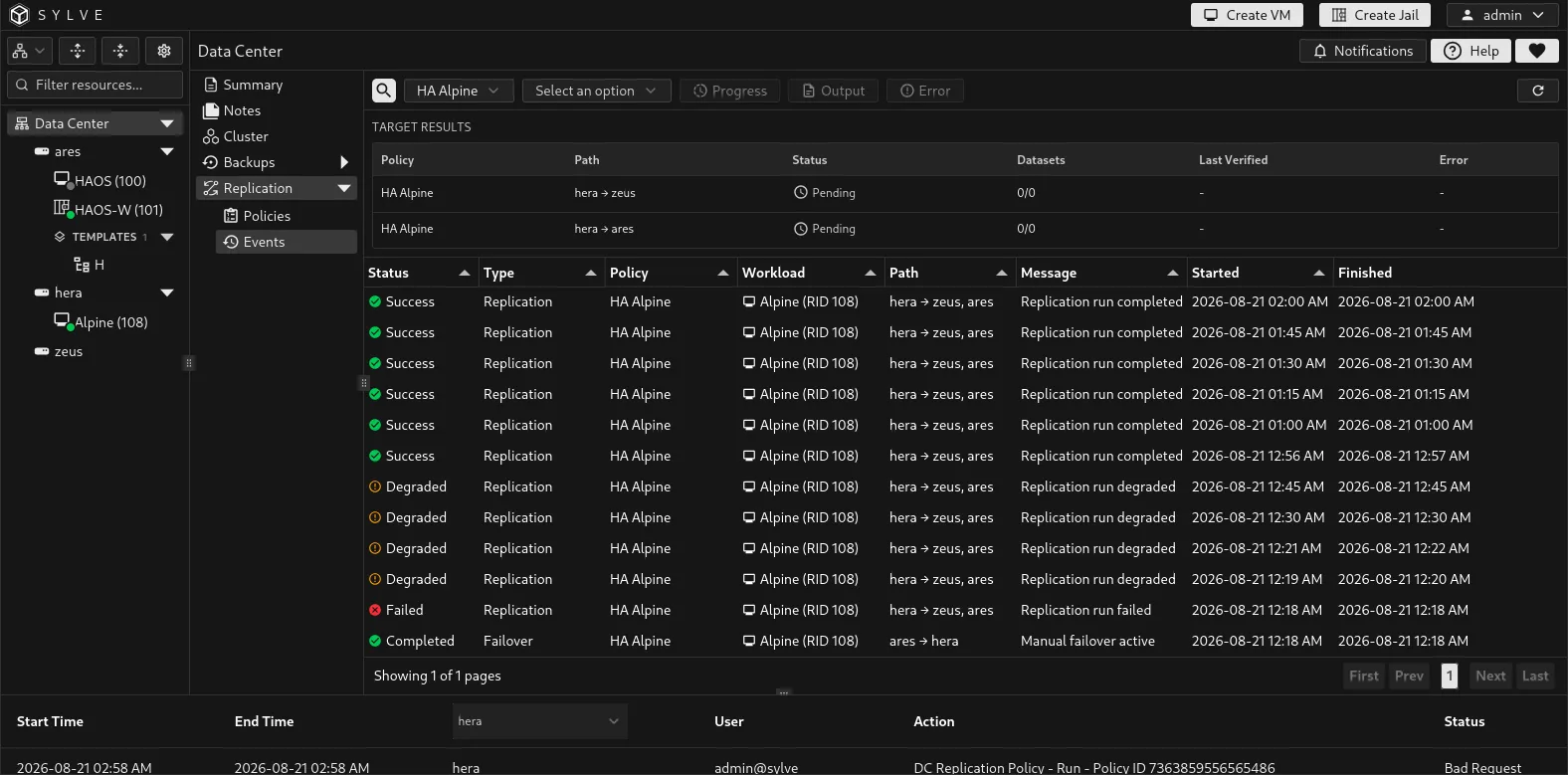Open the Help button

(x=1471, y=51)
